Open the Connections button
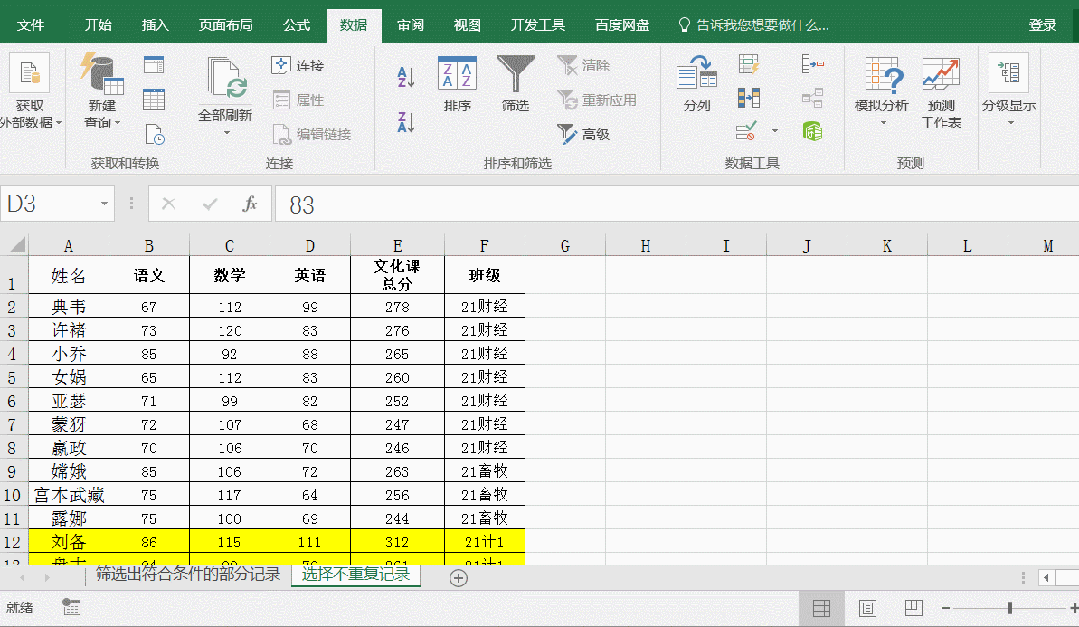The width and height of the screenshot is (1079, 627). (x=297, y=65)
